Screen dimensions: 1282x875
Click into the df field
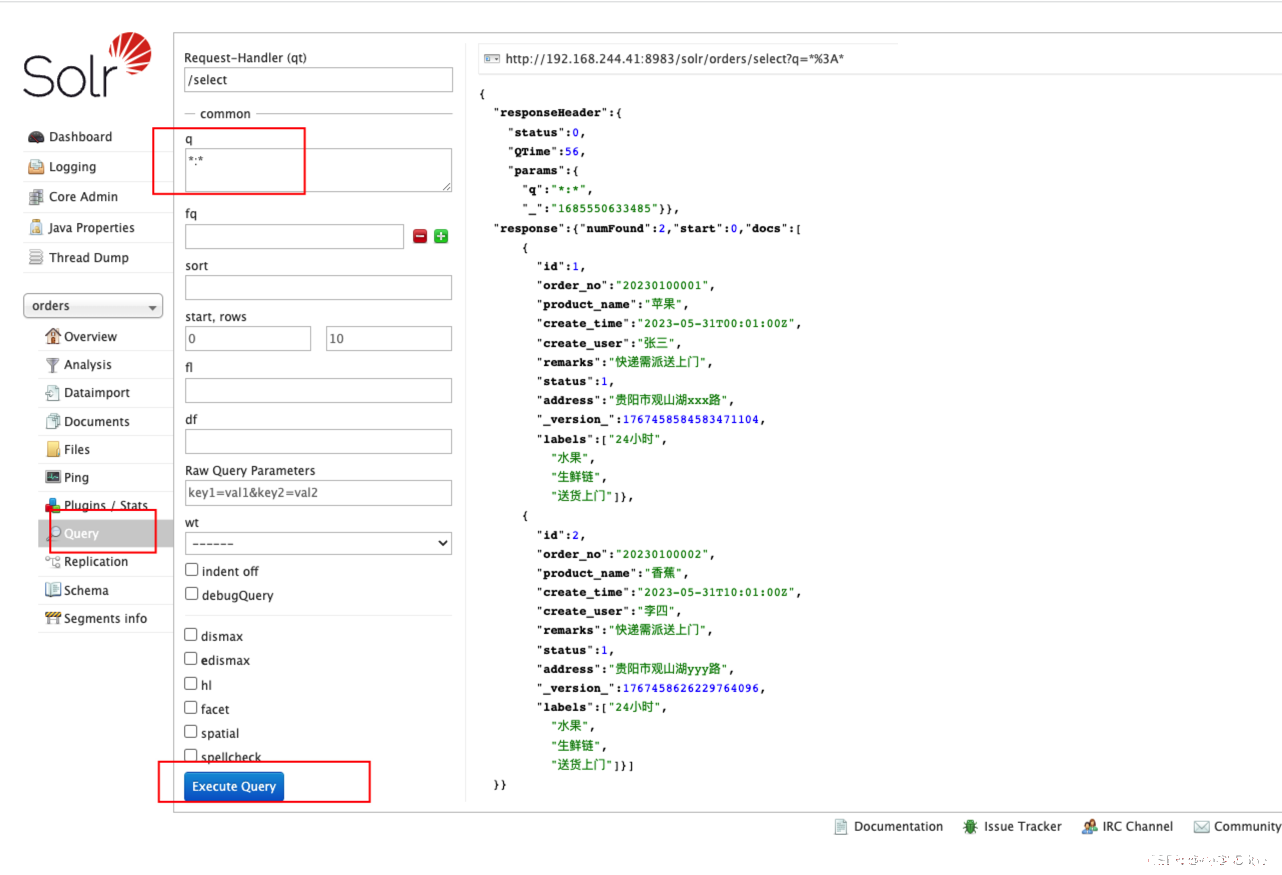coord(318,441)
